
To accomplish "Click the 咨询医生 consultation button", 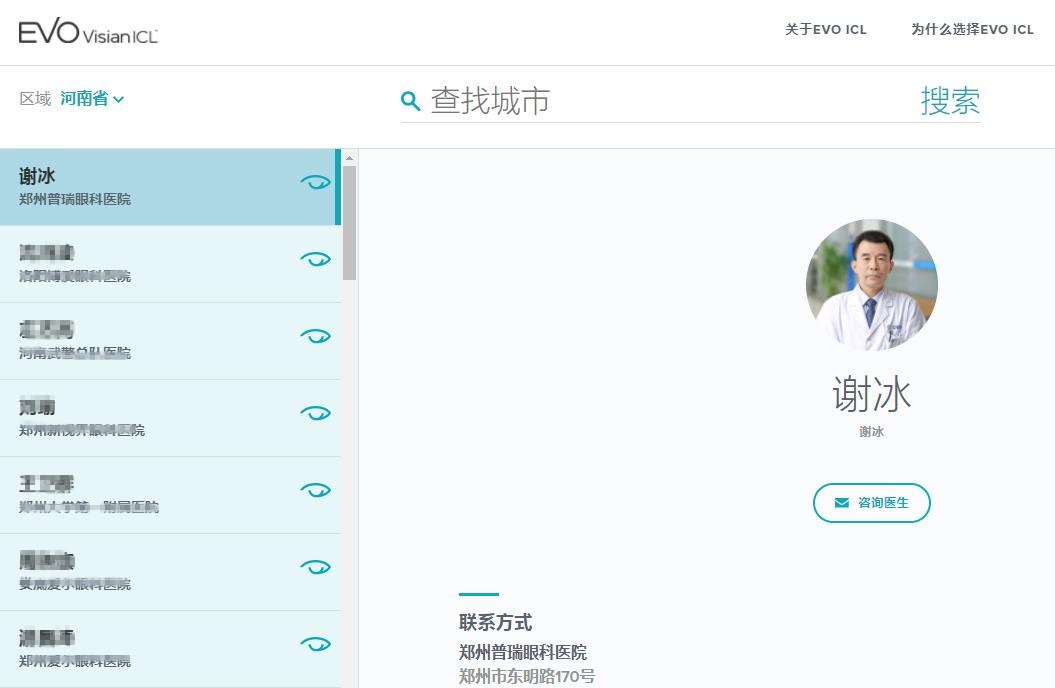I will coord(871,503).
